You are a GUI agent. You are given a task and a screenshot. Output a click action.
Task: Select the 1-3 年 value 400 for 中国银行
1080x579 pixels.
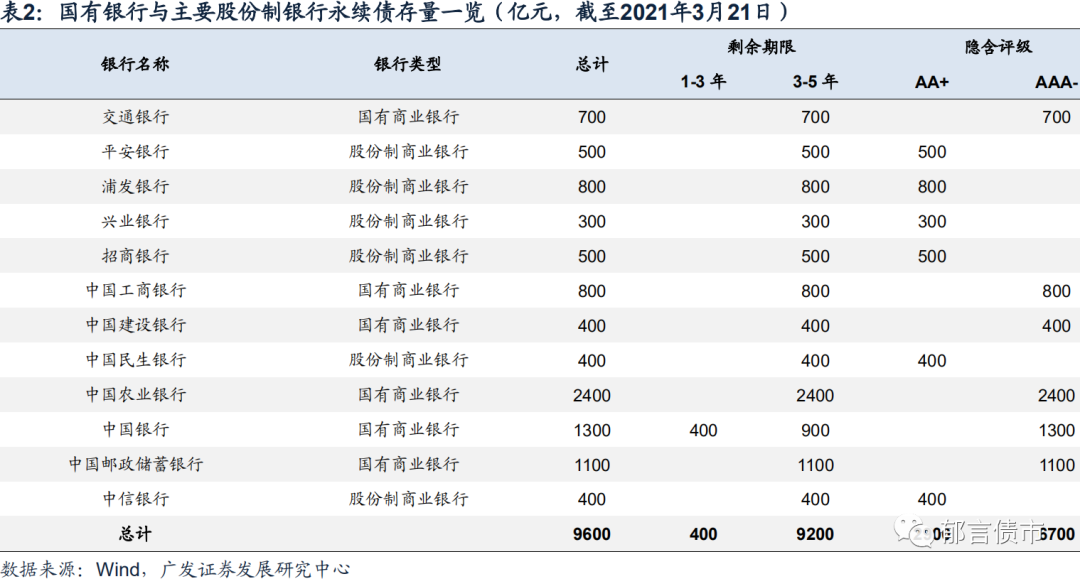703,430
